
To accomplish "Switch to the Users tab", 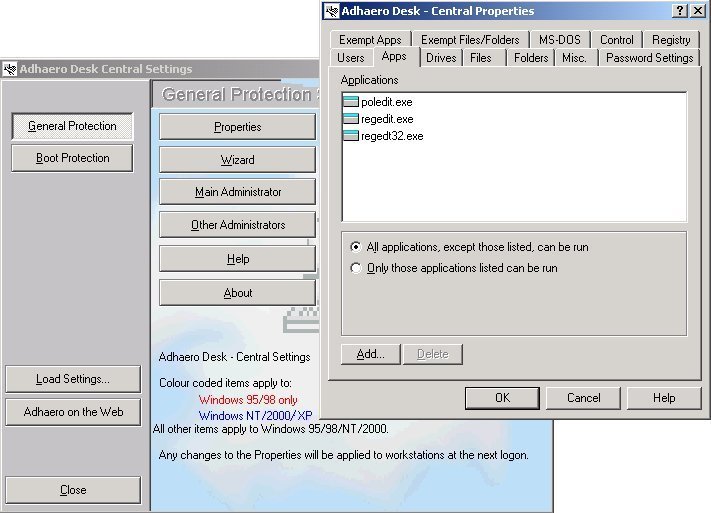I will click(351, 58).
